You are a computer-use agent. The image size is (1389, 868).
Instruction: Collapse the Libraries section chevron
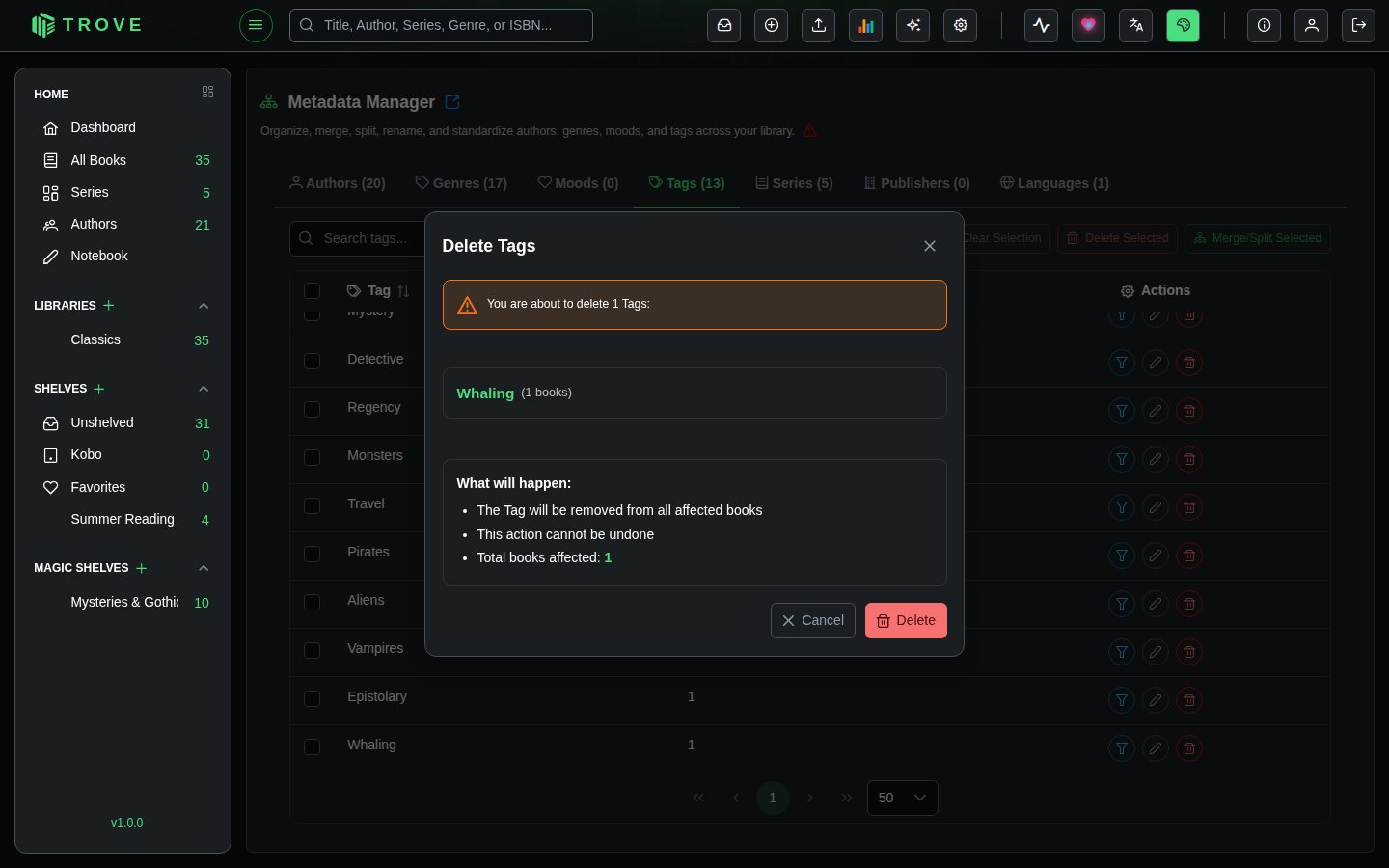tap(204, 306)
